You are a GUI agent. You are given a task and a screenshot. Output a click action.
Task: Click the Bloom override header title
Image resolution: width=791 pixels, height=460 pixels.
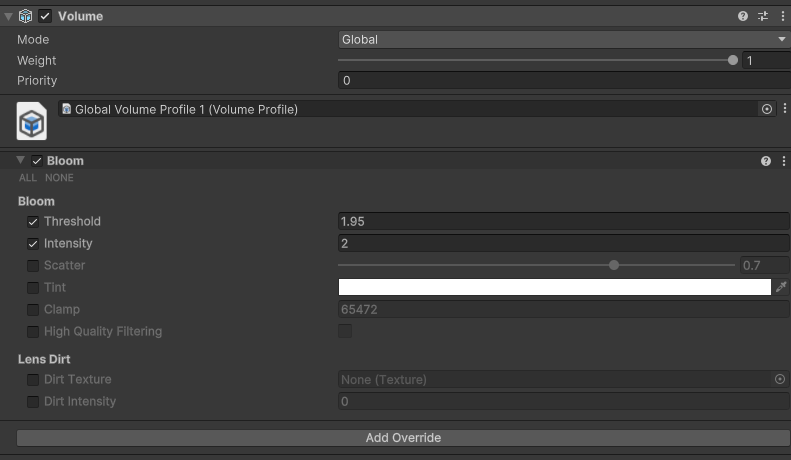click(65, 161)
